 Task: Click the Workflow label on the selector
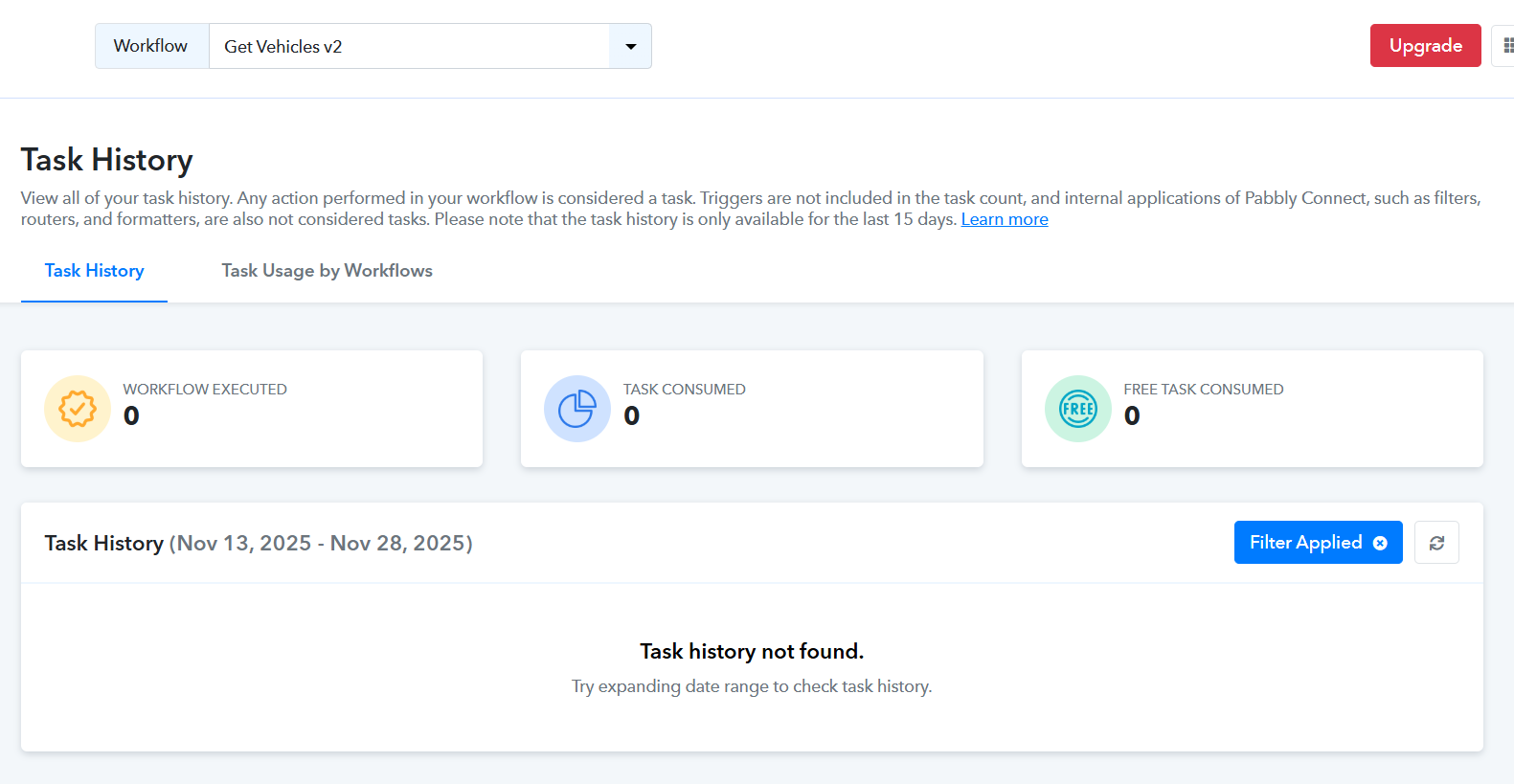pyautogui.click(x=151, y=46)
